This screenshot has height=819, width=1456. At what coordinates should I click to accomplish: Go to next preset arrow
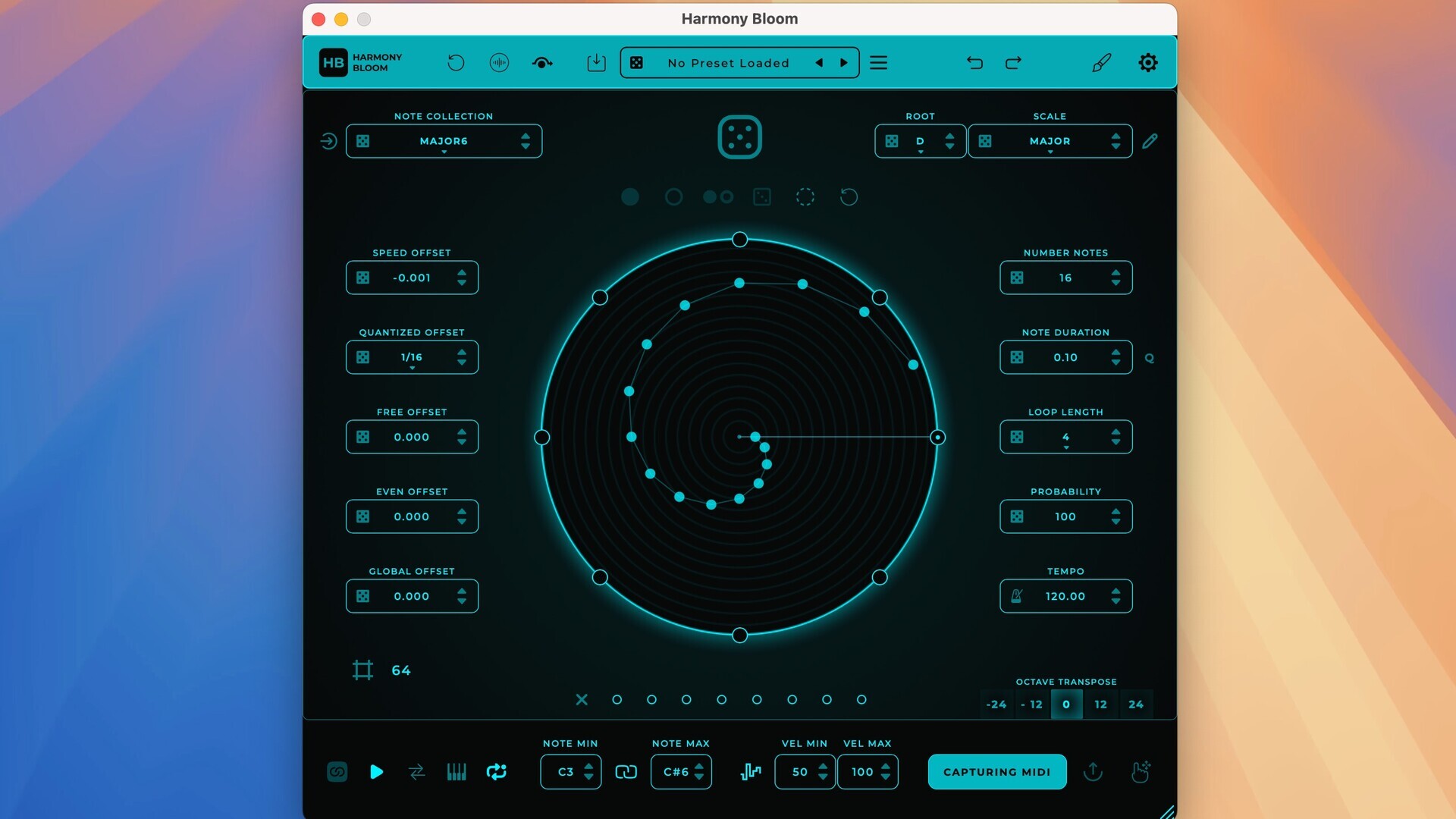click(843, 63)
